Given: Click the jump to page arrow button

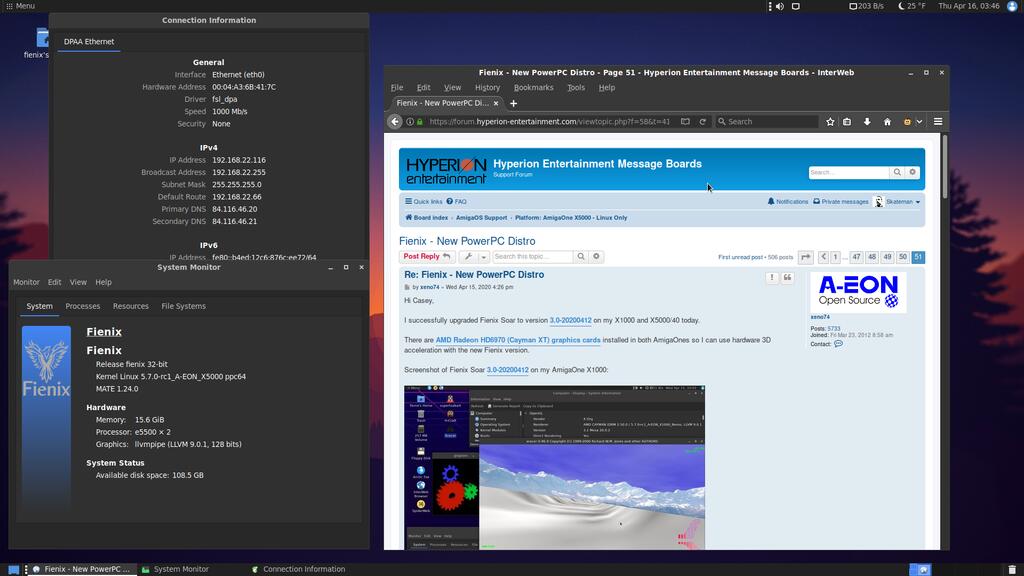Looking at the screenshot, I should 805,257.
